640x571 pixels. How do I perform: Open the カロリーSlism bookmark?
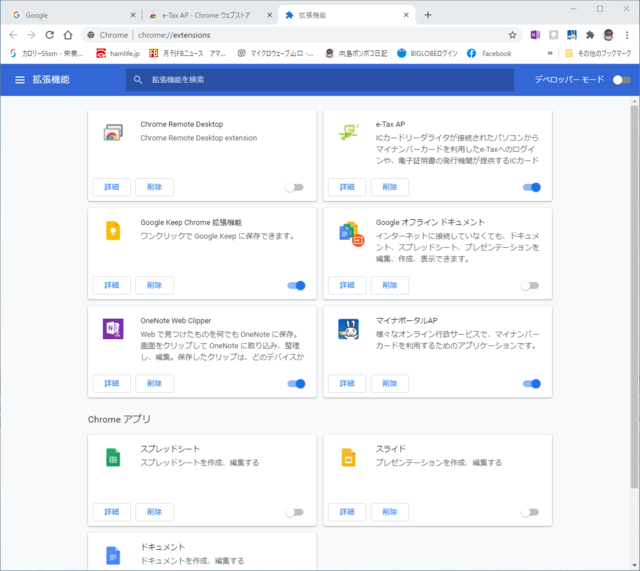[x=46, y=53]
